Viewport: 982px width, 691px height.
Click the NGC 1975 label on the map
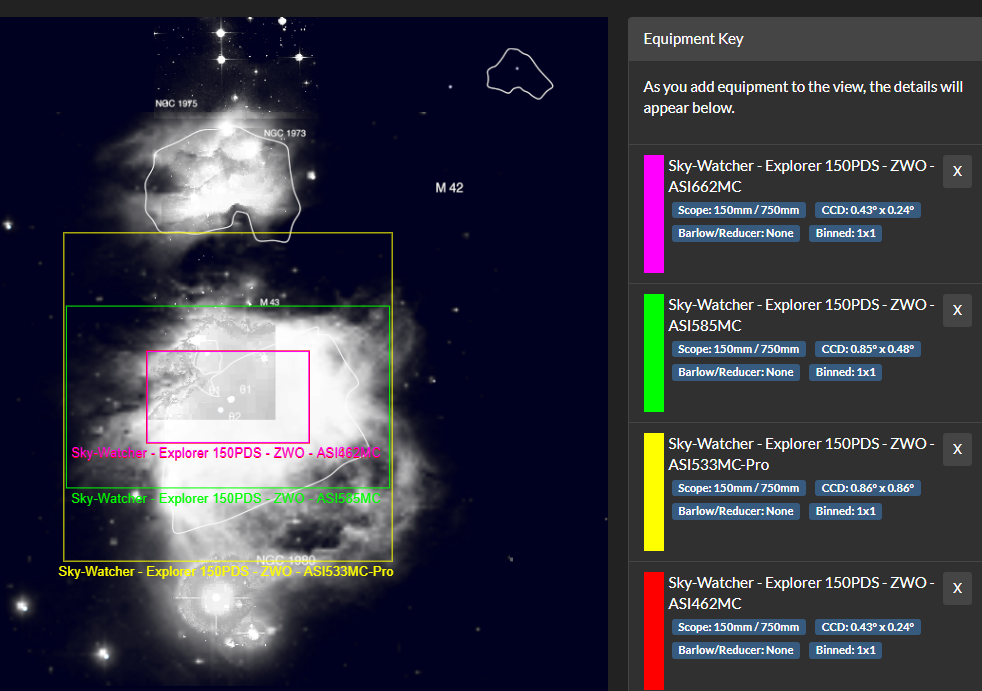point(176,103)
